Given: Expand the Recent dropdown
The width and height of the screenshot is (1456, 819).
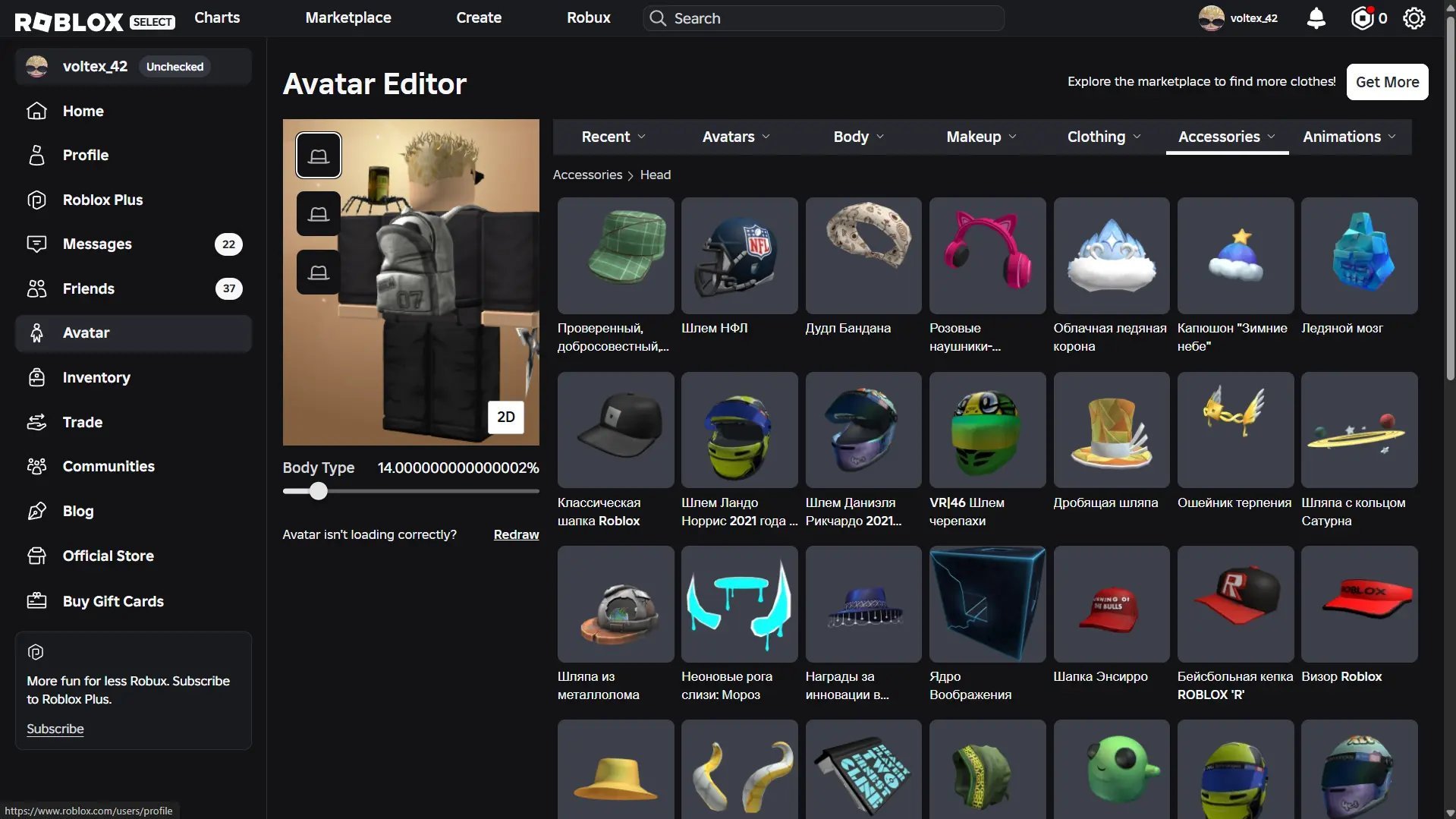Looking at the screenshot, I should pos(614,137).
